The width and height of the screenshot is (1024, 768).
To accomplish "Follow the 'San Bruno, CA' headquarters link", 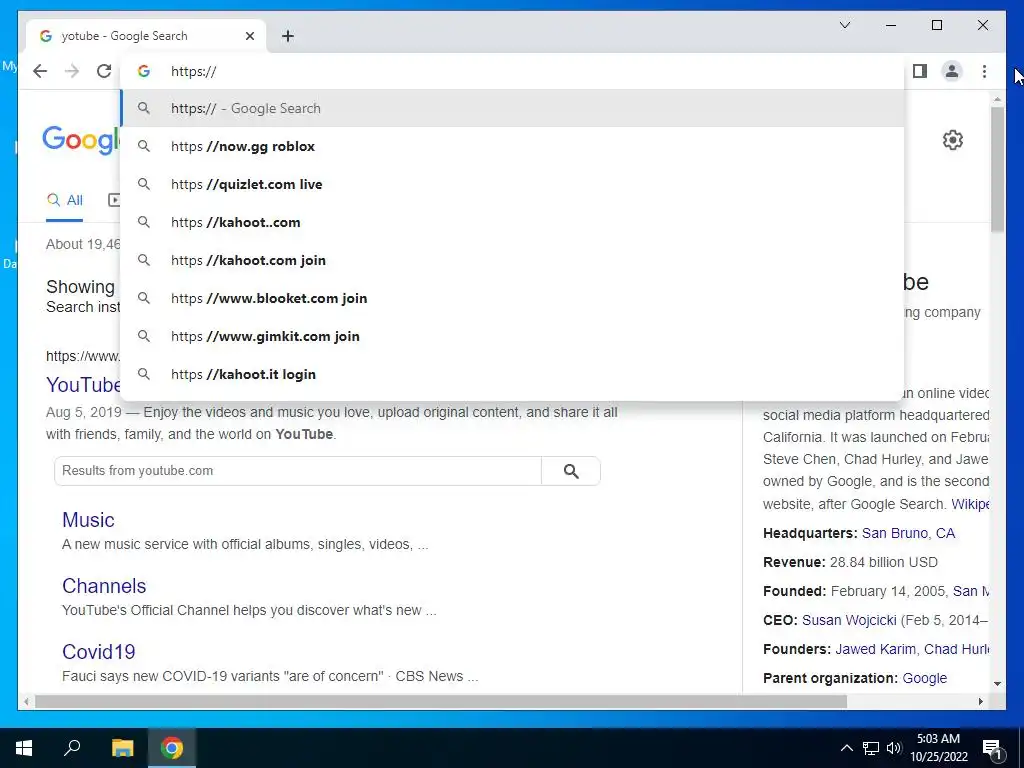I will click(x=908, y=533).
